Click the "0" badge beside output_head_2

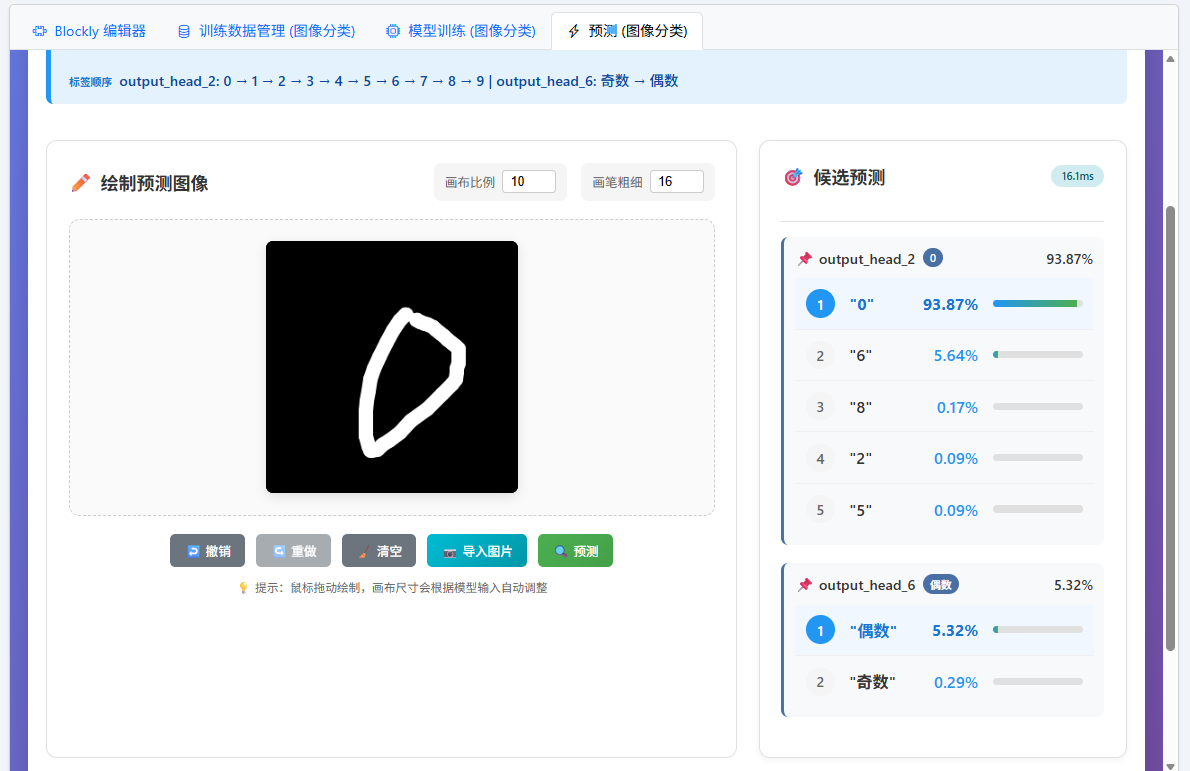pos(933,258)
